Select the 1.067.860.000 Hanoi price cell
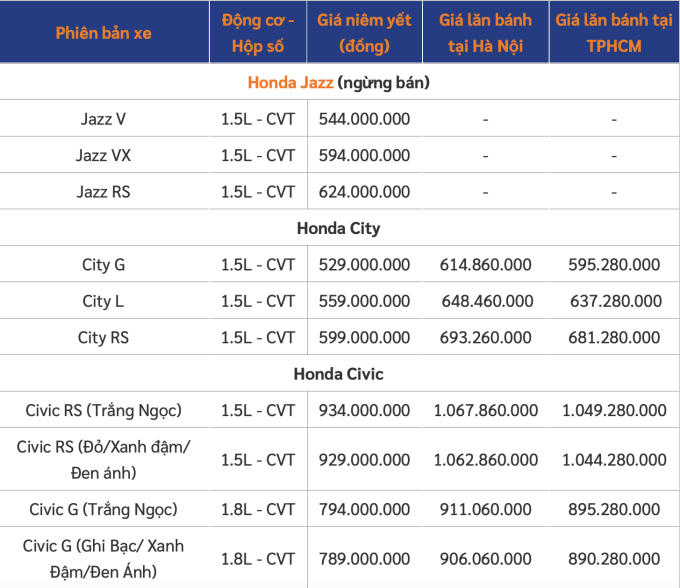The width and height of the screenshot is (680, 588). tap(485, 410)
